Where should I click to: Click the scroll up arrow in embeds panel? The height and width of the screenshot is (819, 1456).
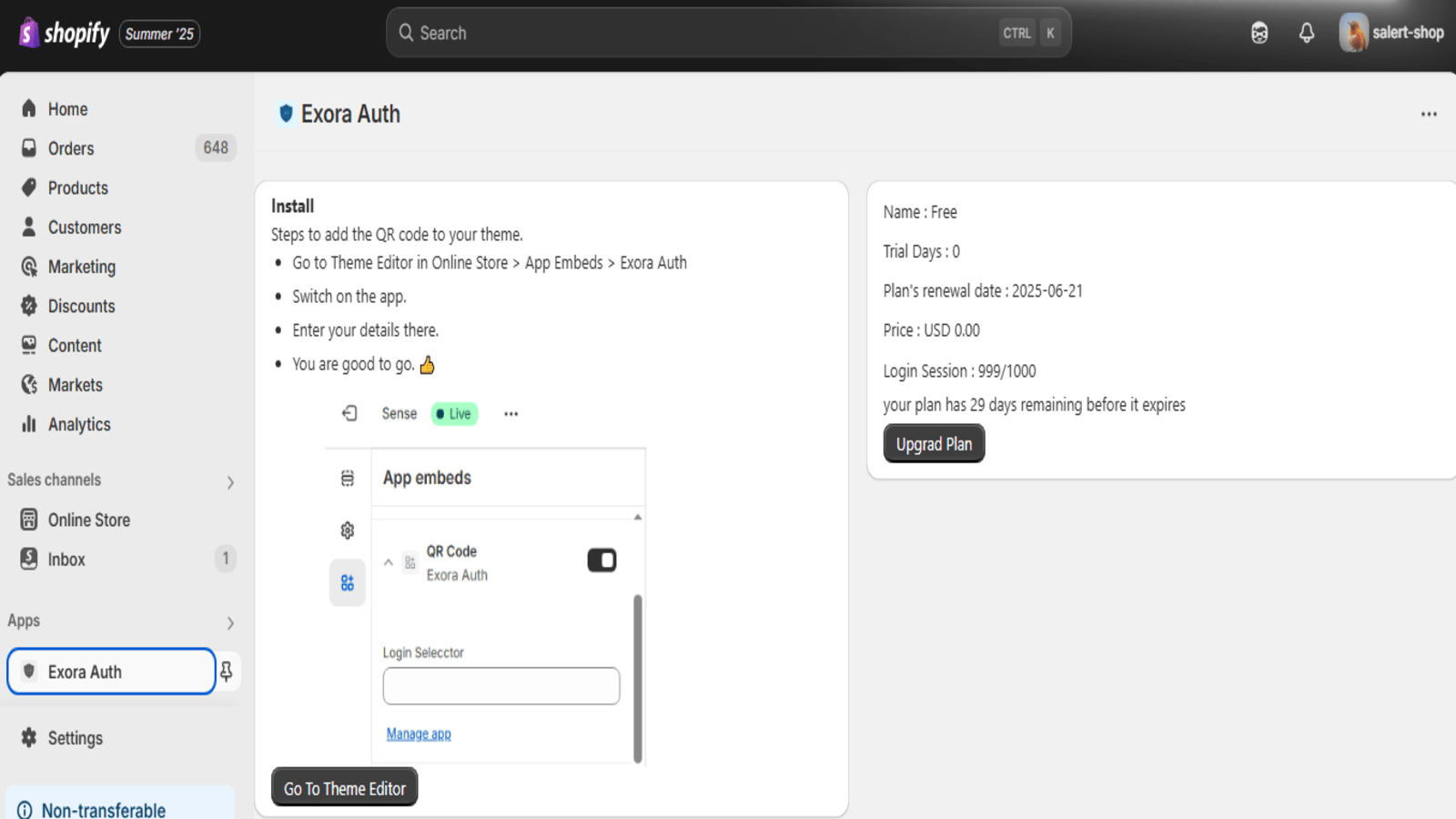(638, 517)
